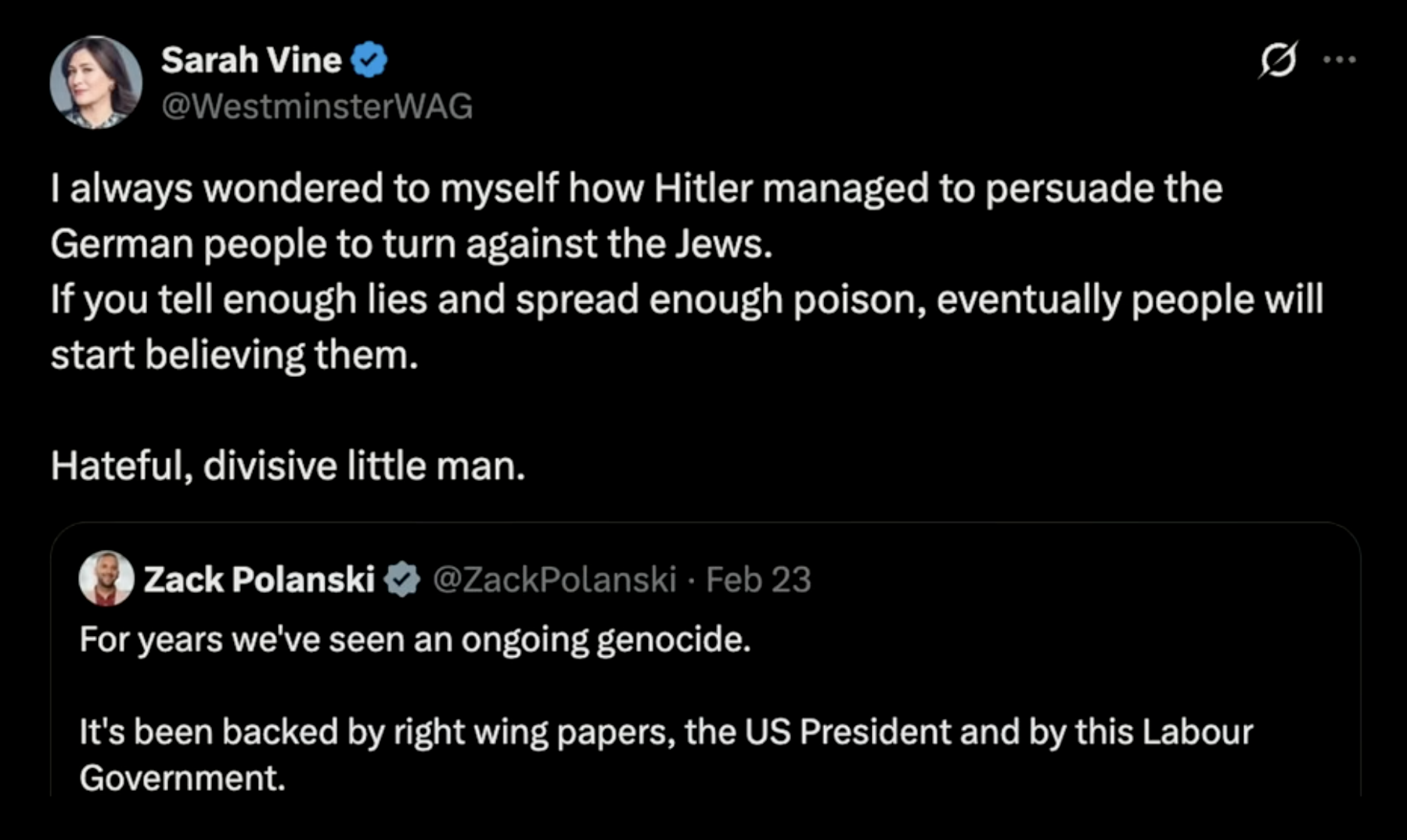Screen dimensions: 1407x840
Task: Open the three-dot more options menu
Action: tap(1339, 59)
